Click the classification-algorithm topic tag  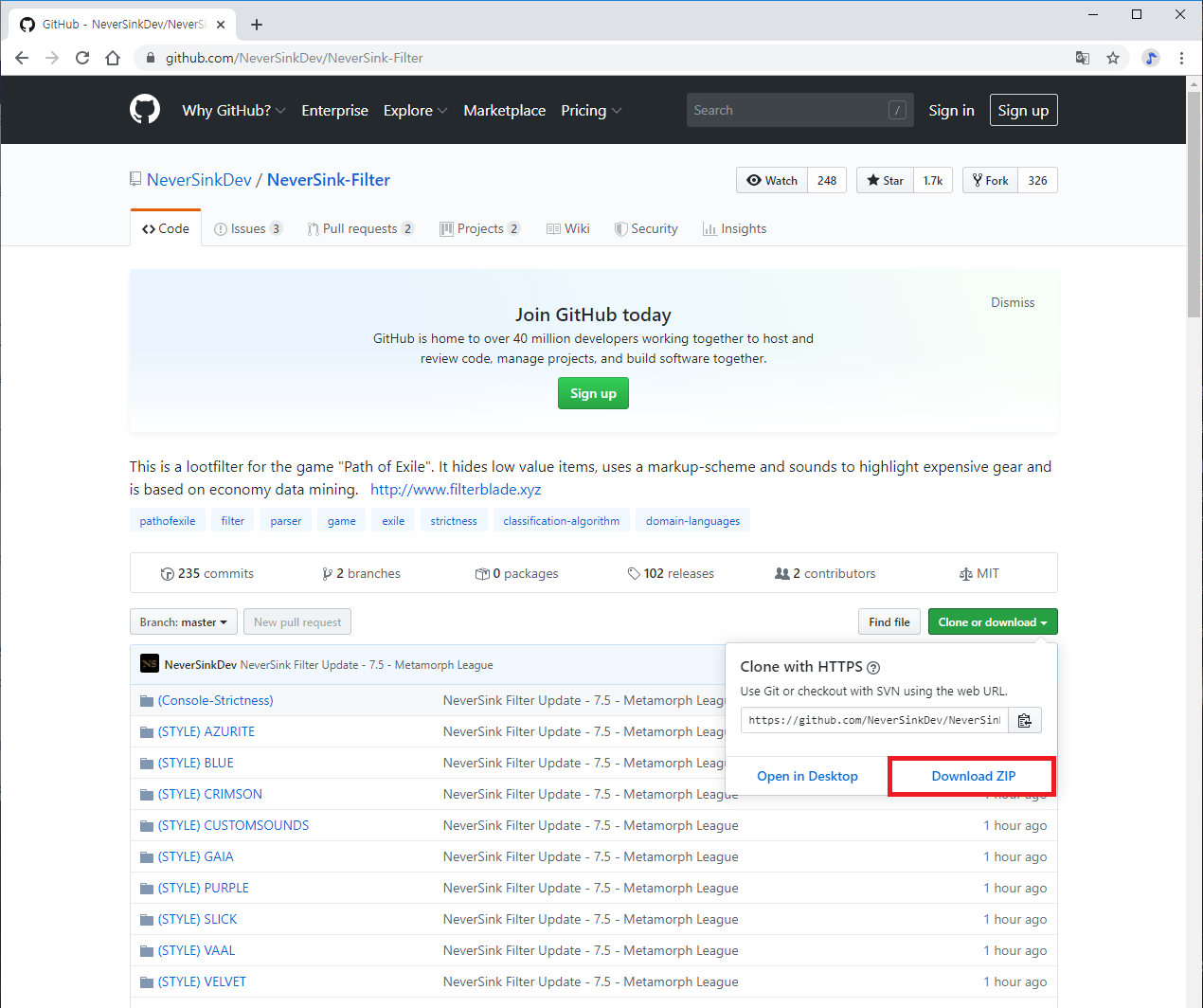pos(562,520)
